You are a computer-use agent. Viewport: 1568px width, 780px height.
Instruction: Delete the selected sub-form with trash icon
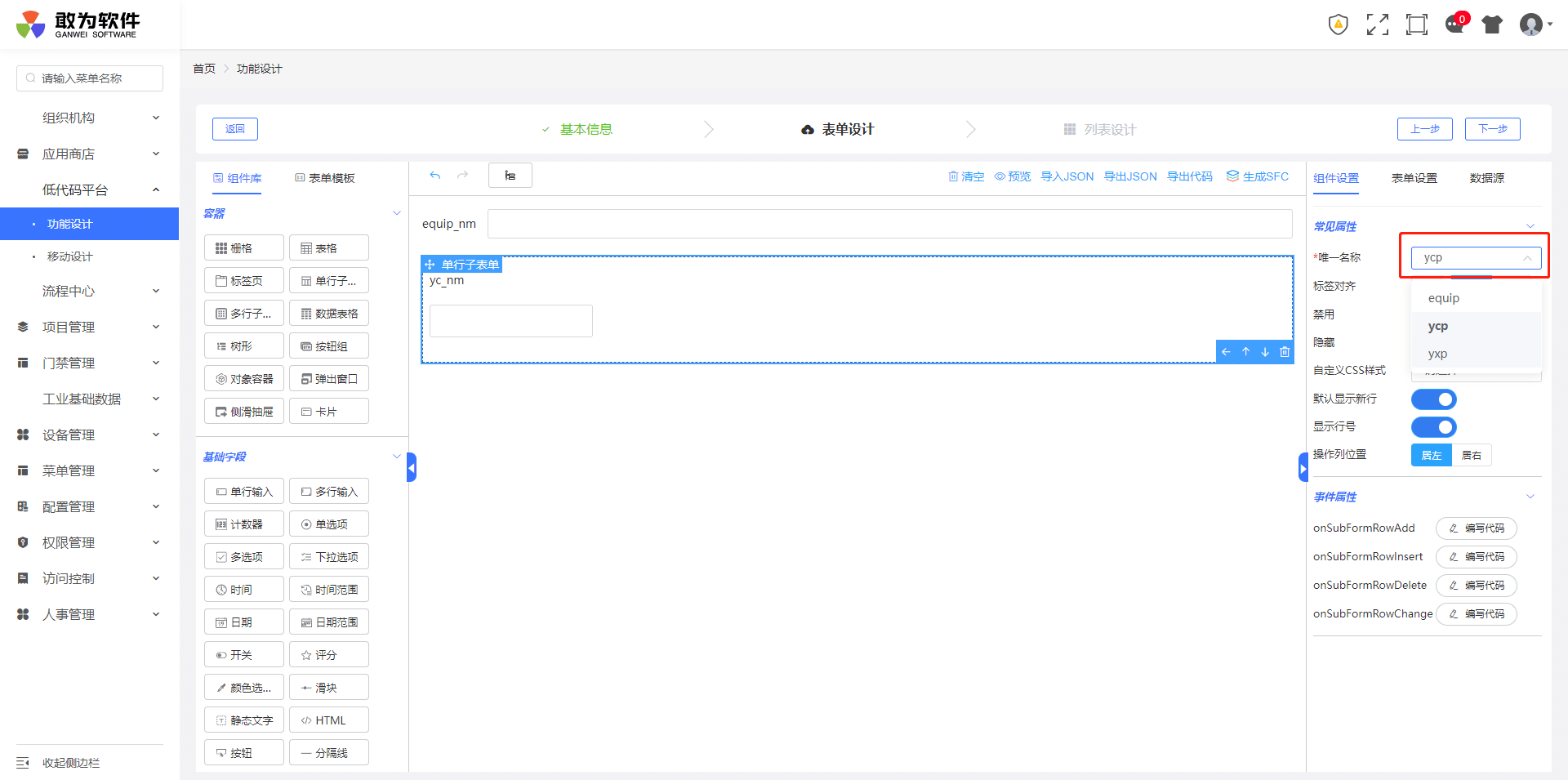click(1285, 352)
